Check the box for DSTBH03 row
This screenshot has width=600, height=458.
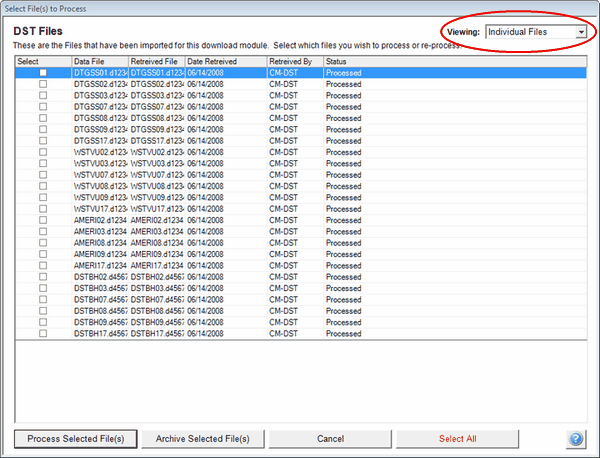coord(43,288)
